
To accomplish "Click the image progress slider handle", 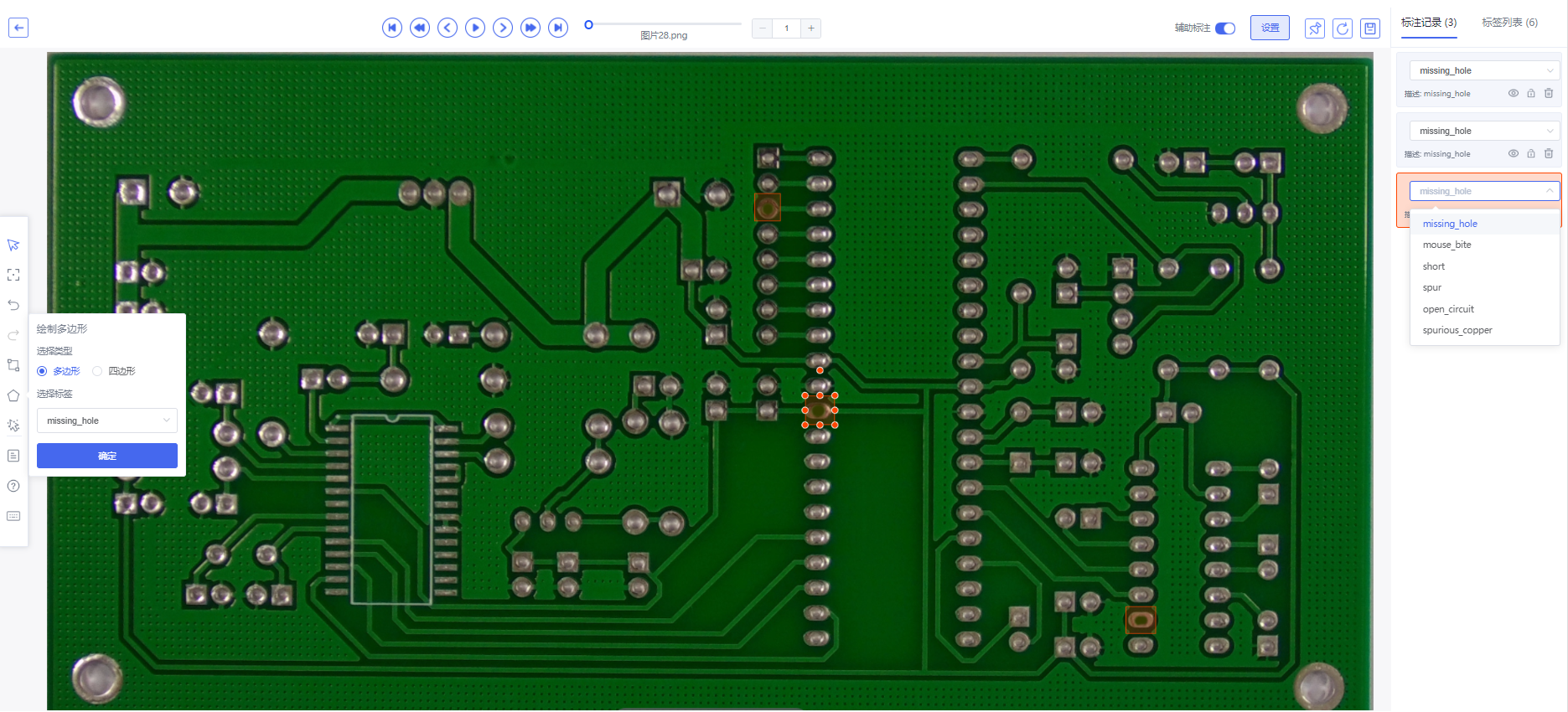I will (589, 25).
